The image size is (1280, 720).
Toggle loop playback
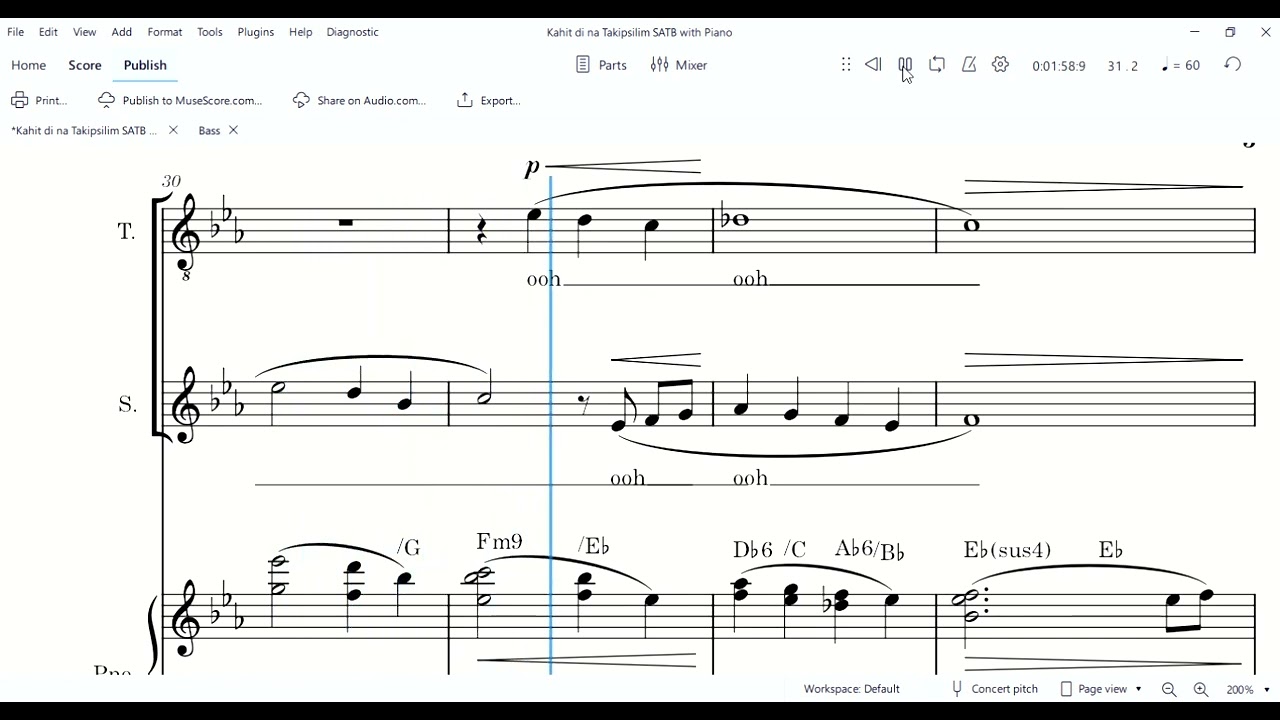click(937, 65)
